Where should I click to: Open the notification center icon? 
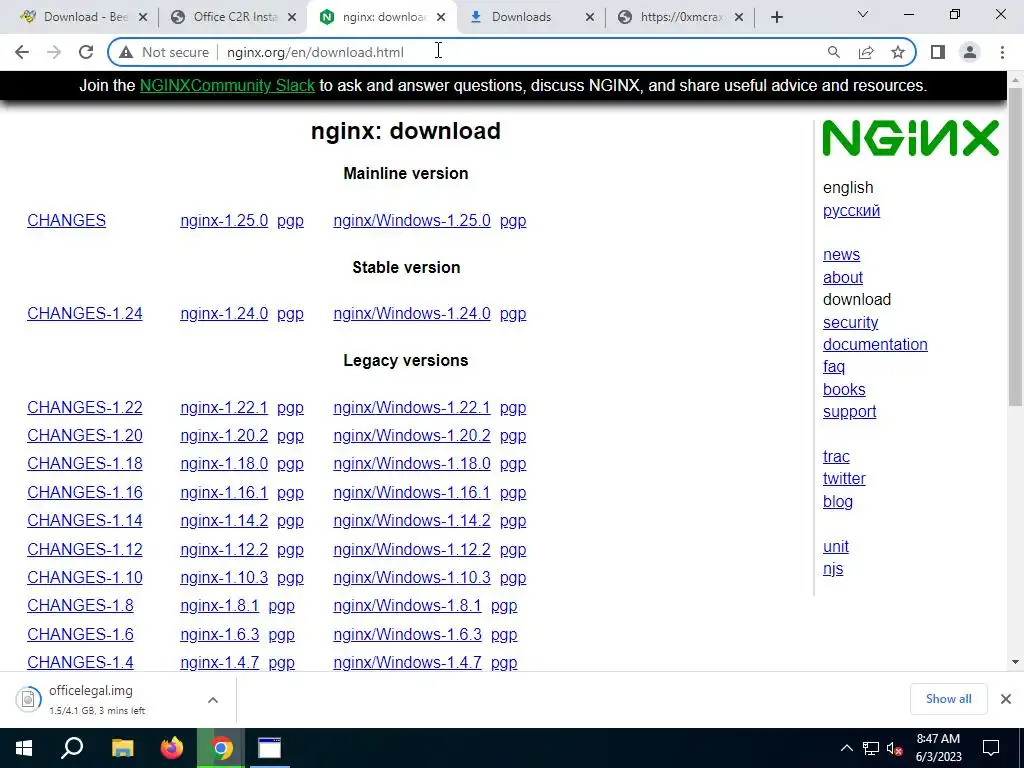[991, 748]
